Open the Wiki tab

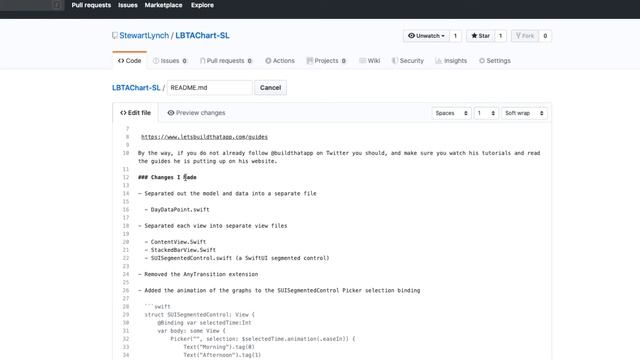pyautogui.click(x=369, y=60)
